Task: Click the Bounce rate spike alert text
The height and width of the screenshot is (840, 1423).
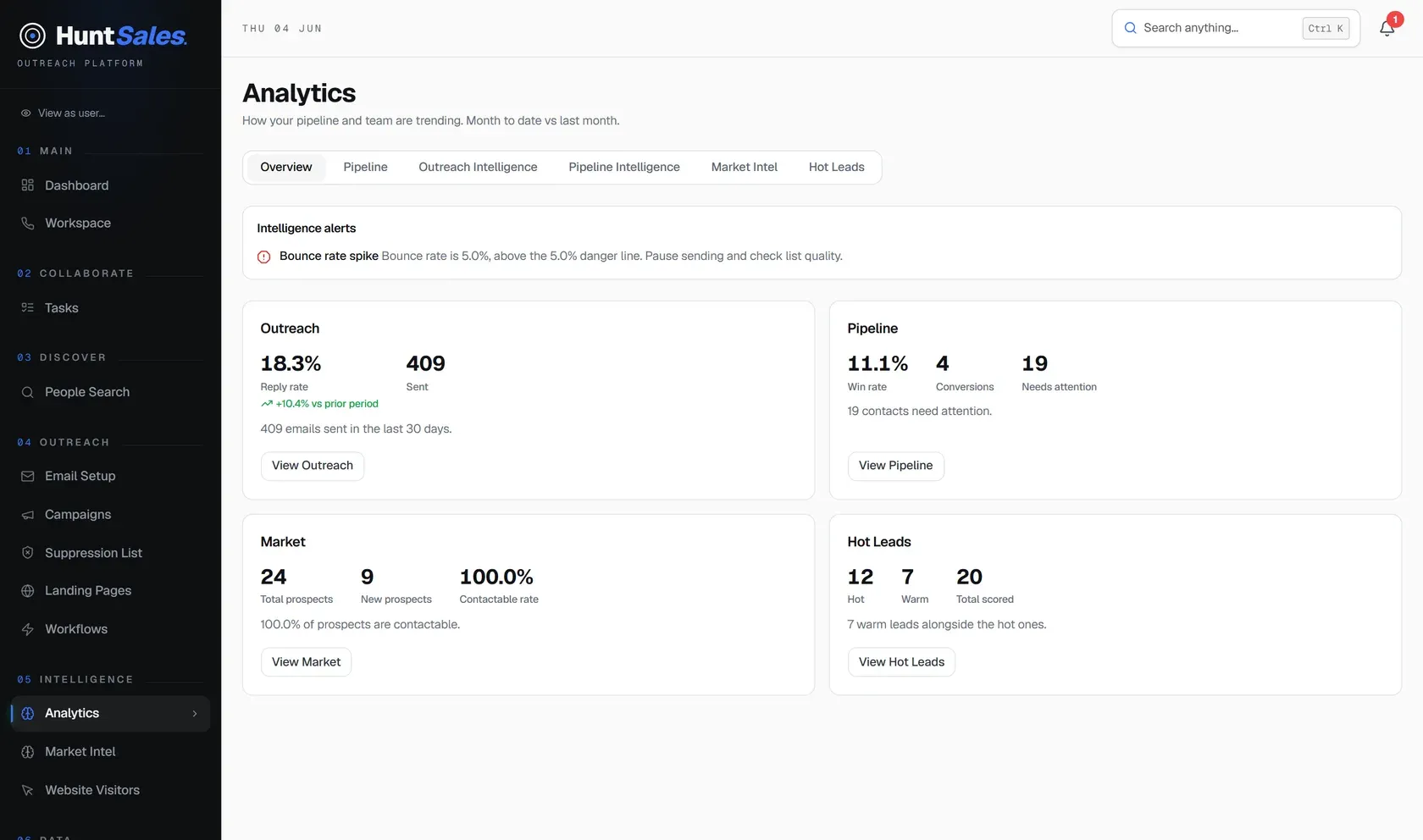Action: coord(561,257)
